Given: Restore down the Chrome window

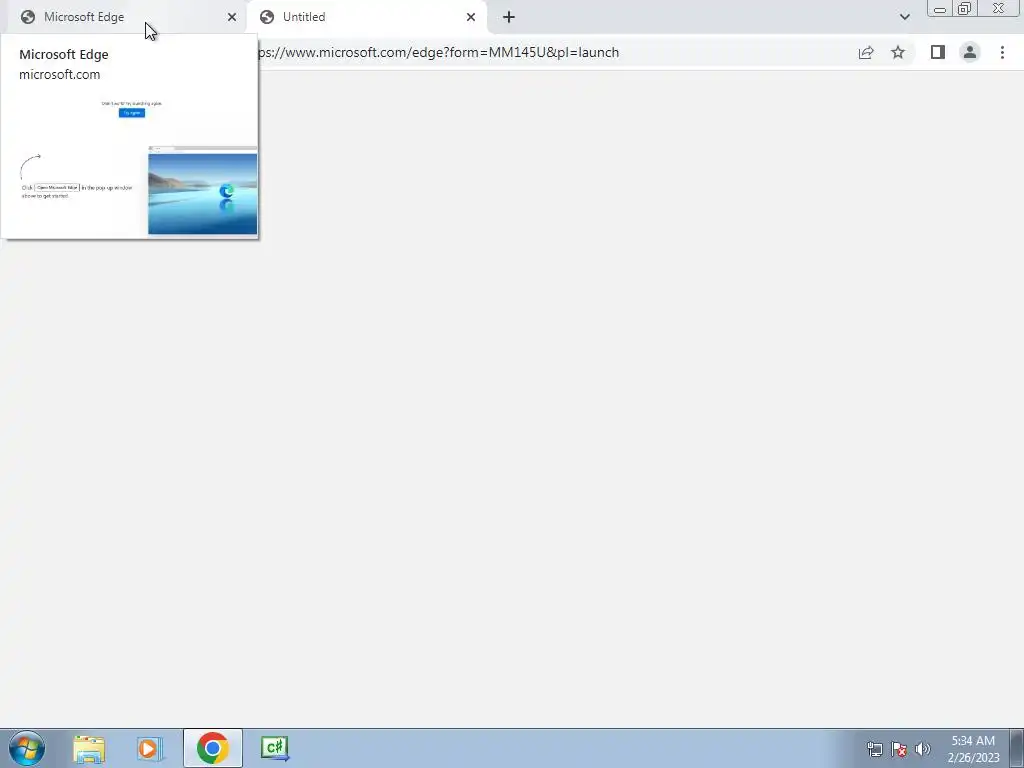Looking at the screenshot, I should [x=964, y=8].
